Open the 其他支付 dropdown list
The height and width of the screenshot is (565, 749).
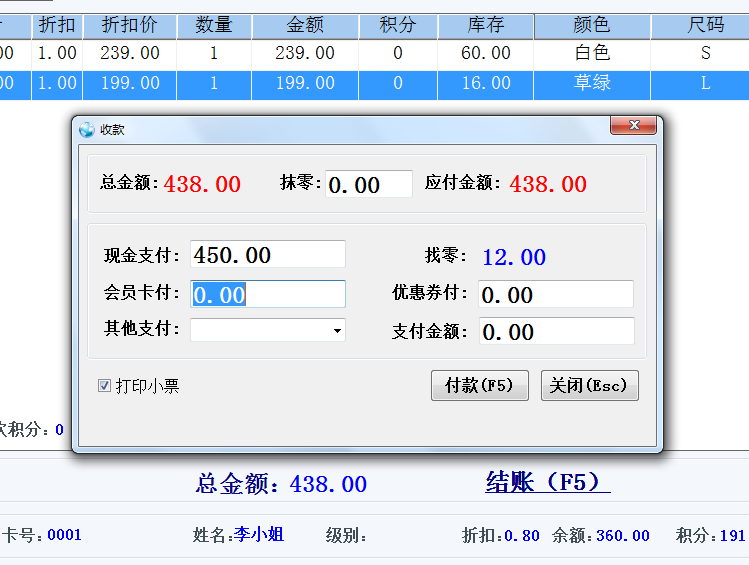point(337,330)
